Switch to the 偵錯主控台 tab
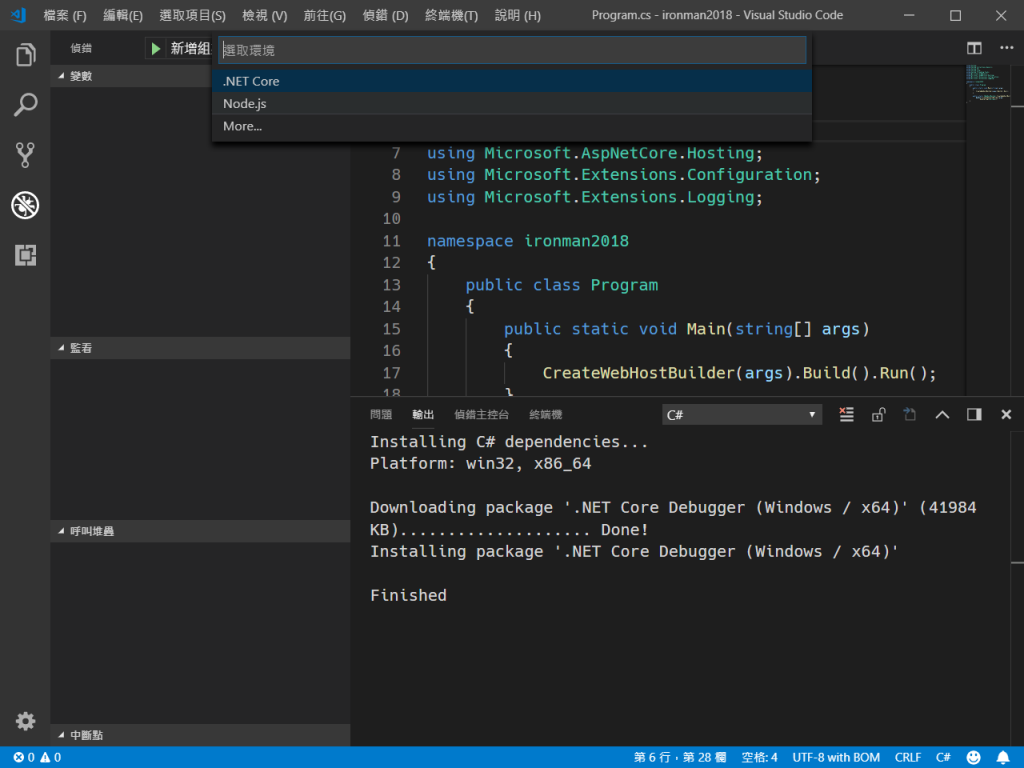The height and width of the screenshot is (768, 1024). pos(481,414)
